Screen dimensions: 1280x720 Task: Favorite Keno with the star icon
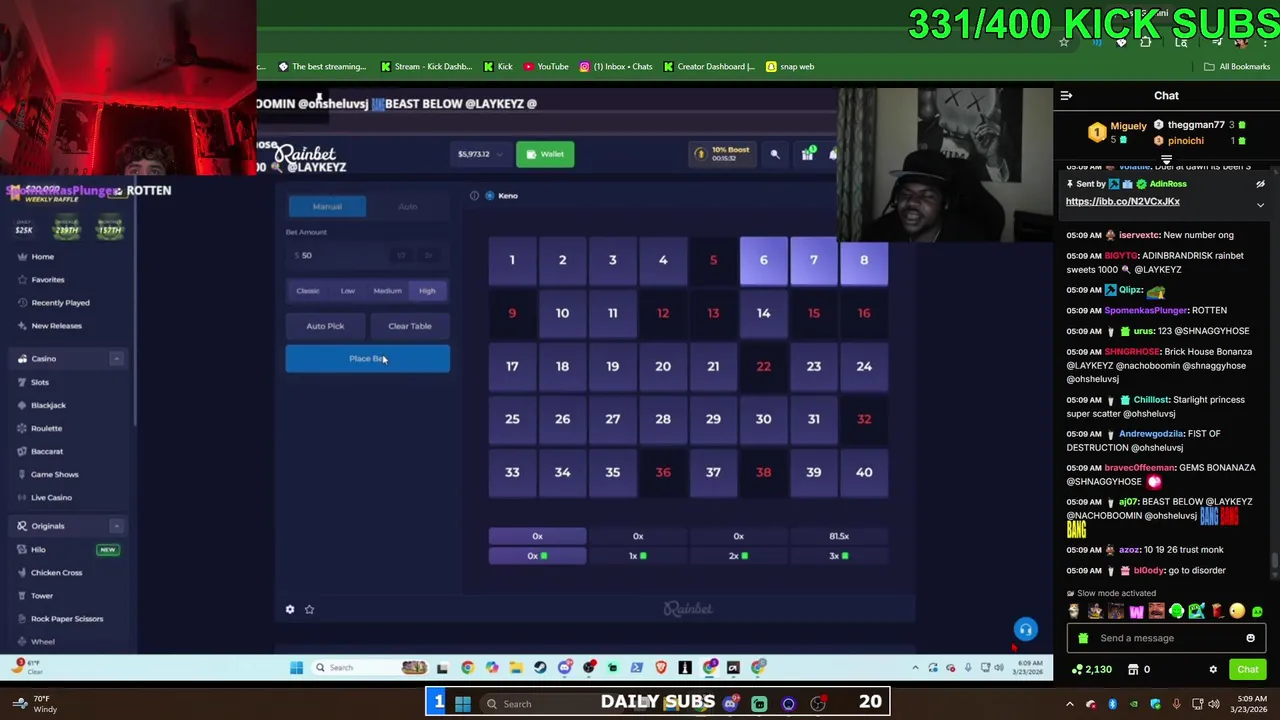pyautogui.click(x=309, y=609)
